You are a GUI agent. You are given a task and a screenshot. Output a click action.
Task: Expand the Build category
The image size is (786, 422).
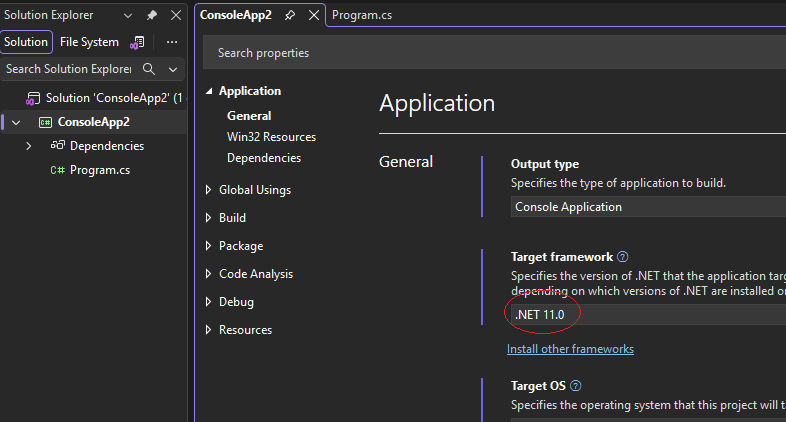[209, 218]
